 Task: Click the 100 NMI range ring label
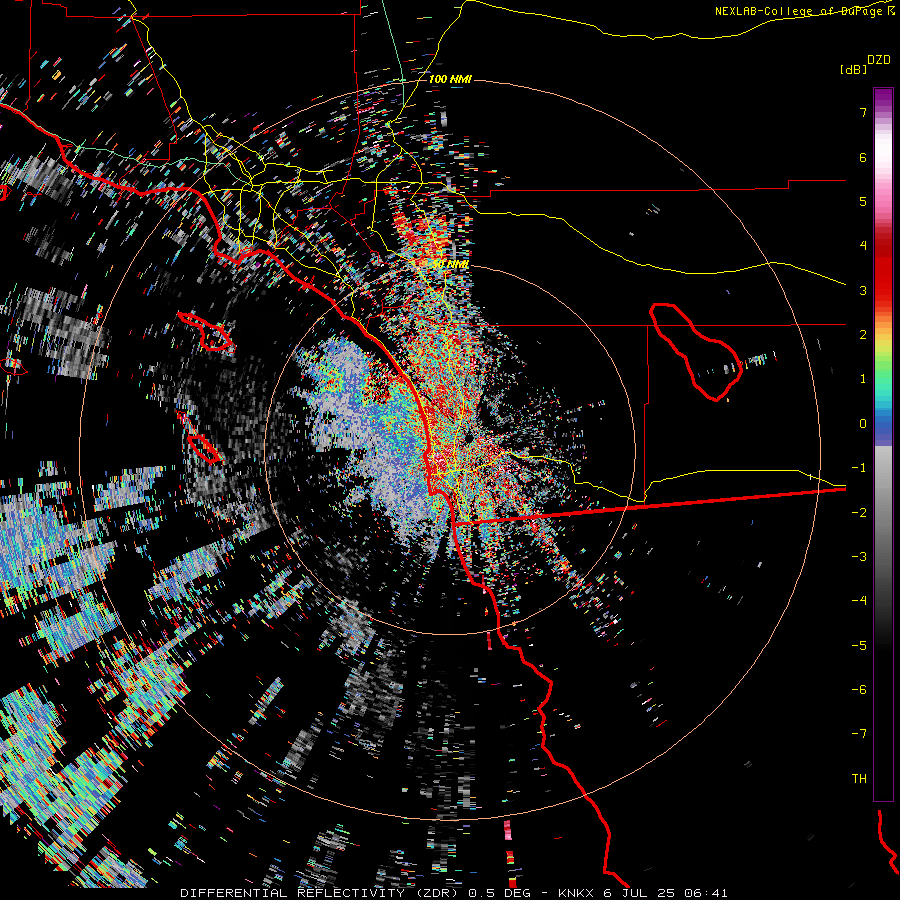coord(450,79)
